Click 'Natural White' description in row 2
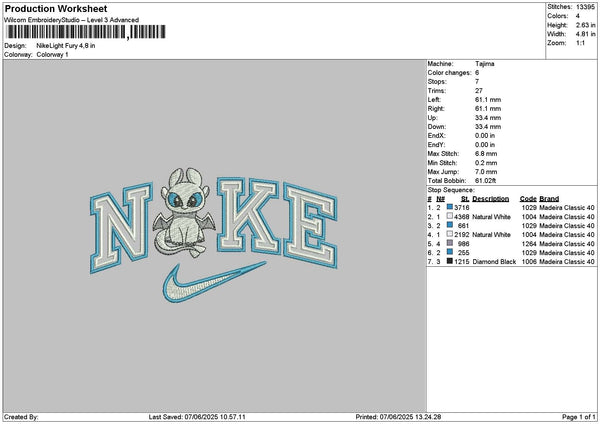 (x=491, y=217)
